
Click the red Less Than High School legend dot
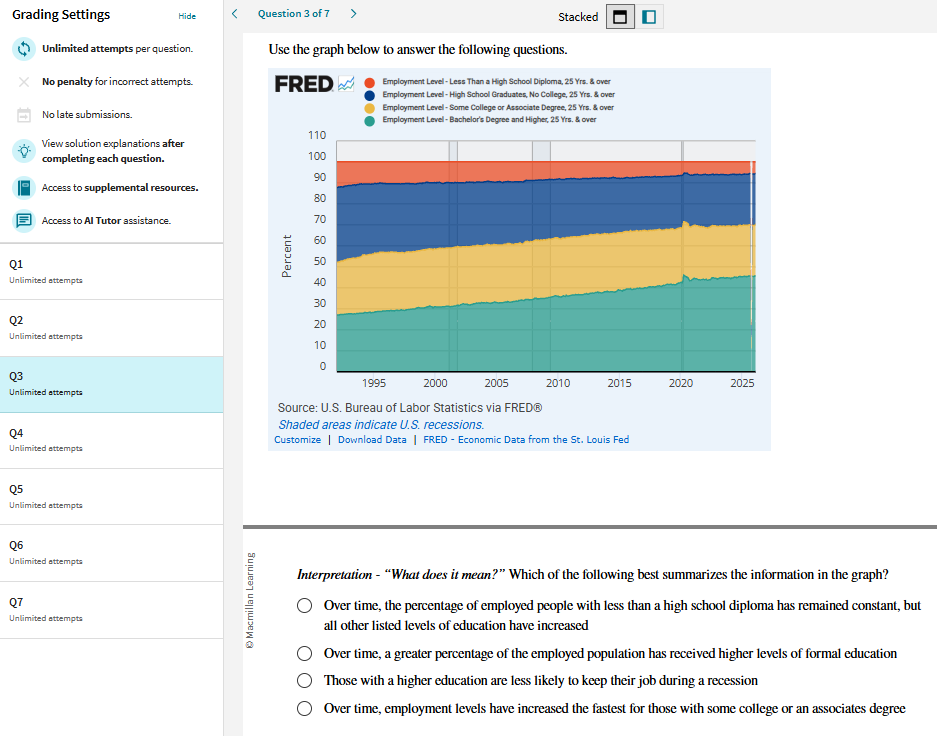(x=369, y=82)
